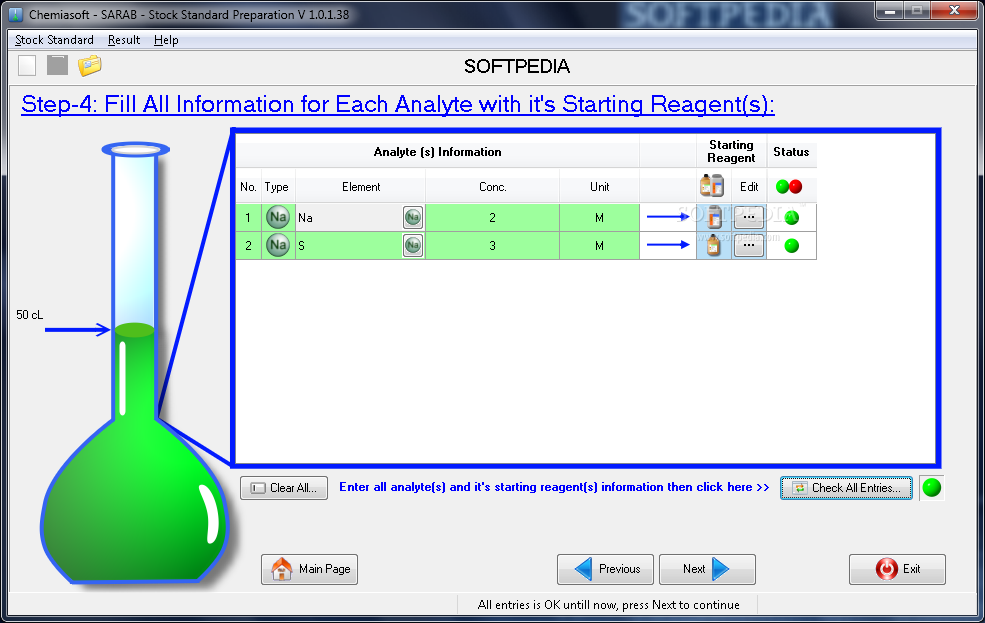985x623 pixels.
Task: Click the Starting Reagent header
Action: pos(731,151)
